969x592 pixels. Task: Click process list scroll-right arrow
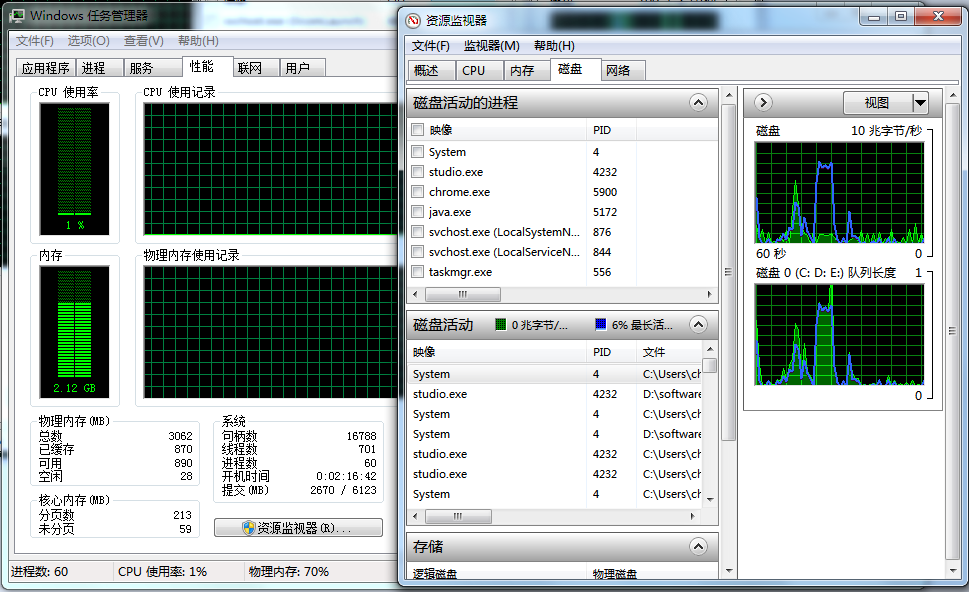pyautogui.click(x=709, y=294)
